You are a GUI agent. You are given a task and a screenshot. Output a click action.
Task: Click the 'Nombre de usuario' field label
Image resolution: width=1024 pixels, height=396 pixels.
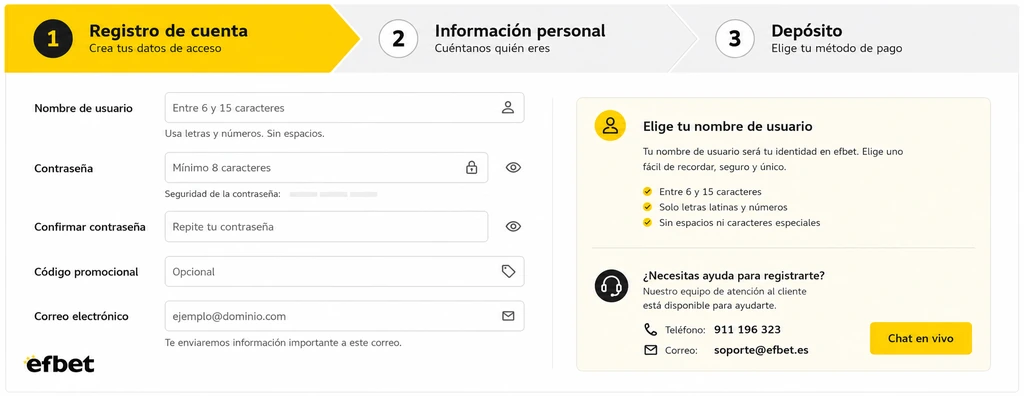[x=83, y=108]
